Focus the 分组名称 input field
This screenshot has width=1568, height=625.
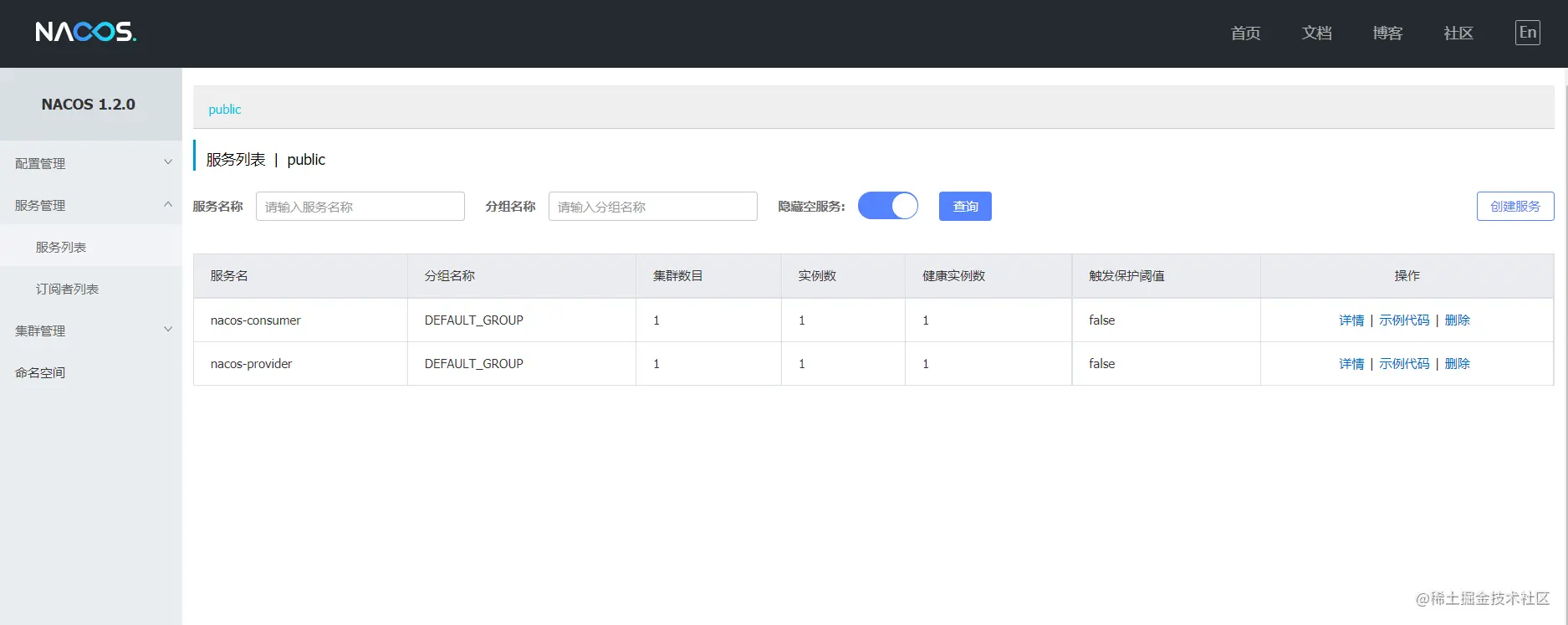(653, 206)
